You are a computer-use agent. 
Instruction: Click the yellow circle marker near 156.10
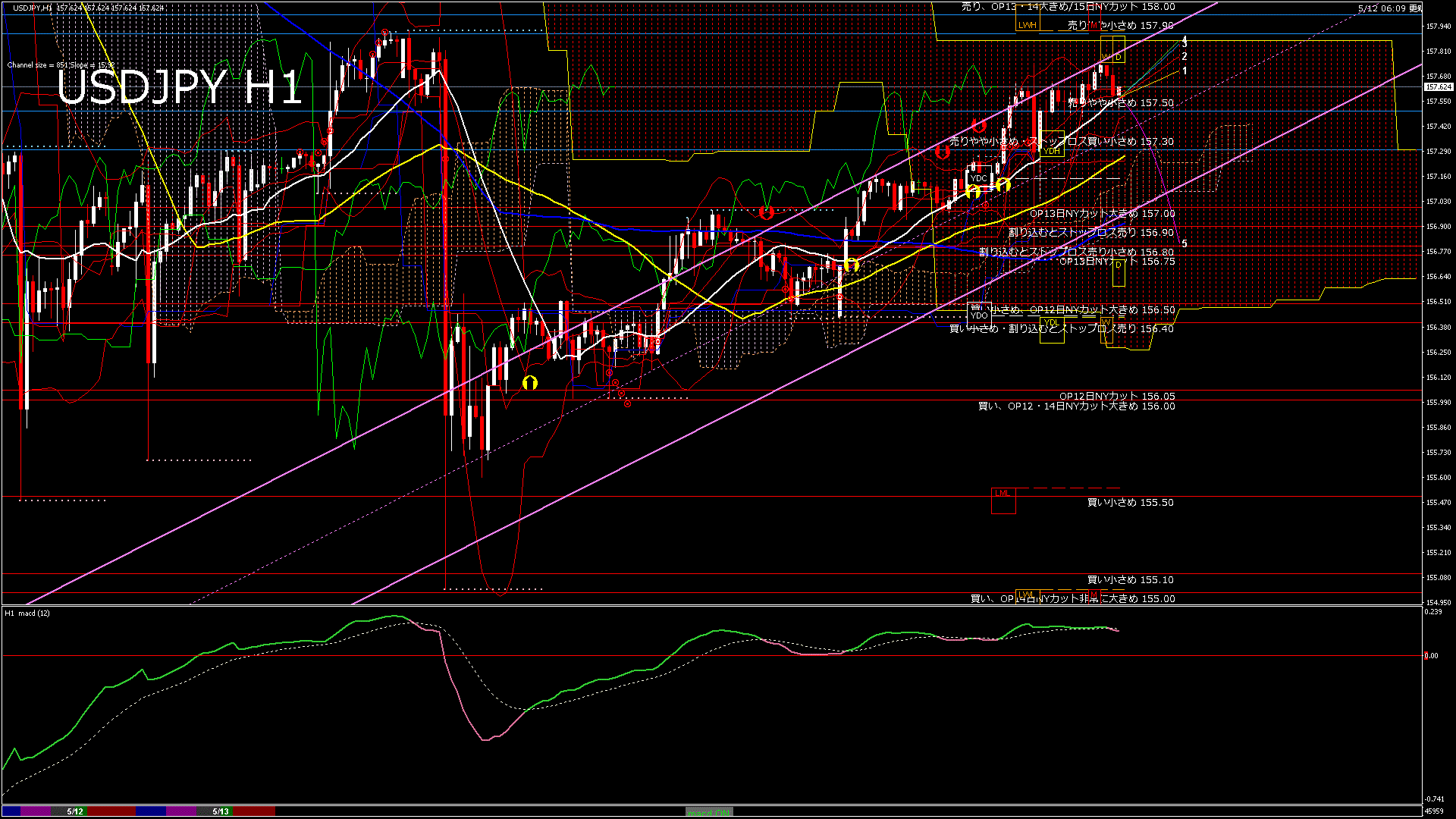tap(530, 383)
